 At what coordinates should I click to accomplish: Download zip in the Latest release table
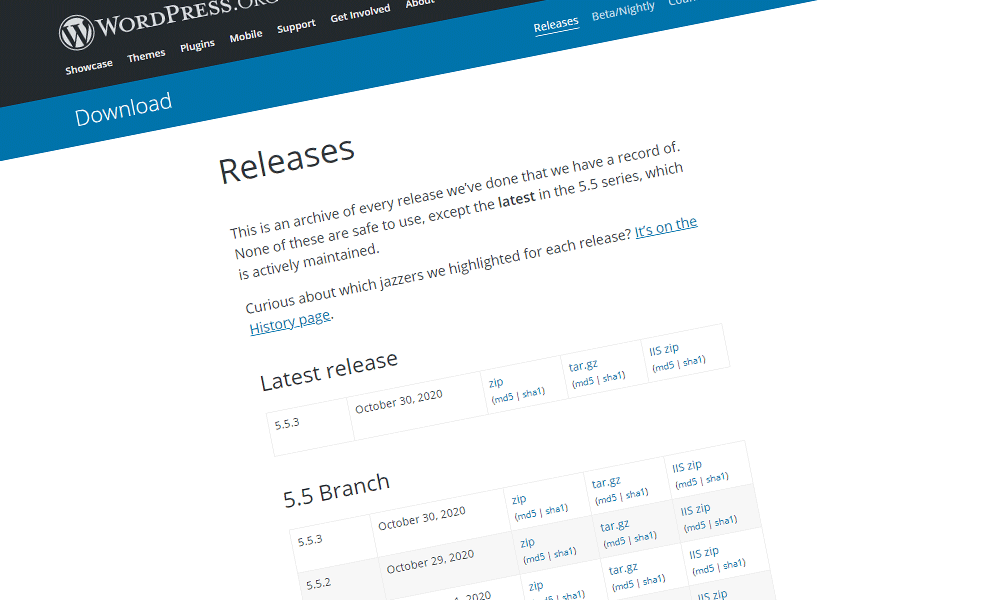[496, 382]
